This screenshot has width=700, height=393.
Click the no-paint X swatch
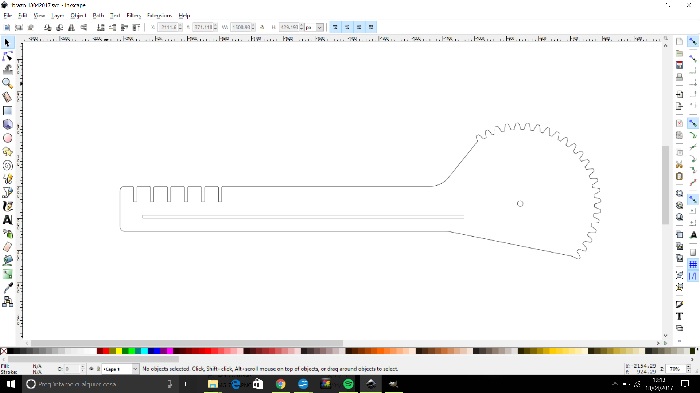click(4, 351)
